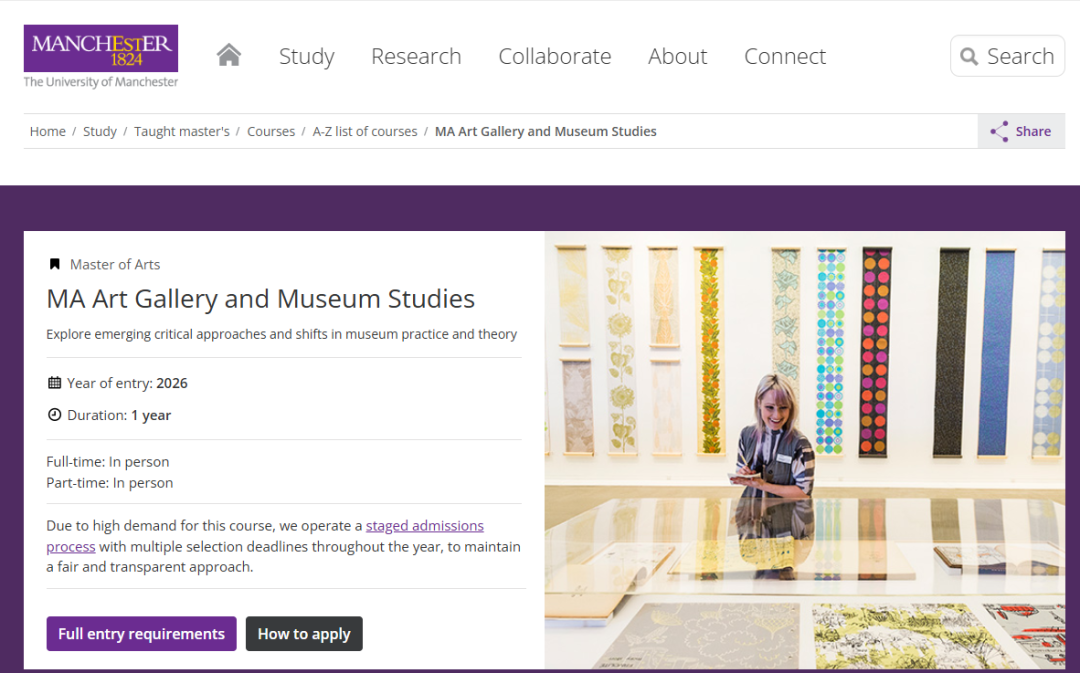This screenshot has width=1080, height=673.
Task: Click the magnifying glass search icon
Action: click(x=969, y=56)
